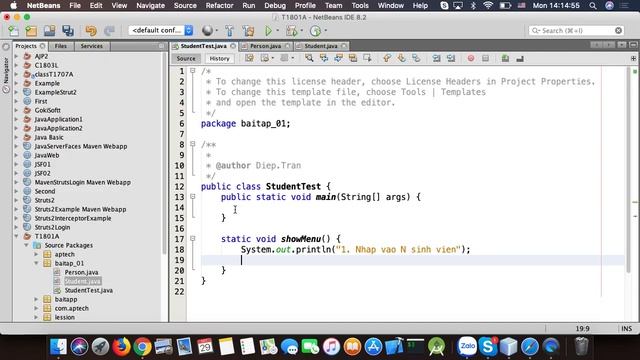Open the Navigate menu
Image resolution: width=640 pixels, height=360 pixels.
coord(151,6)
